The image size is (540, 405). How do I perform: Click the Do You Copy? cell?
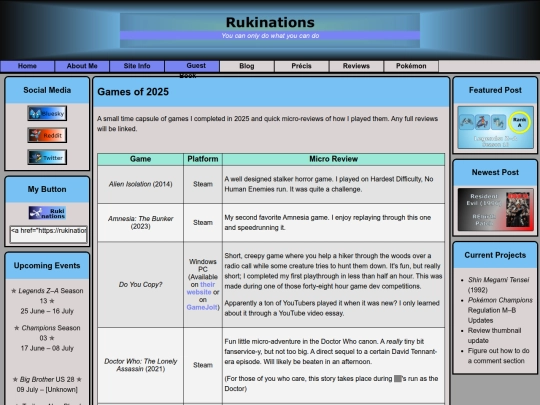[x=141, y=284]
